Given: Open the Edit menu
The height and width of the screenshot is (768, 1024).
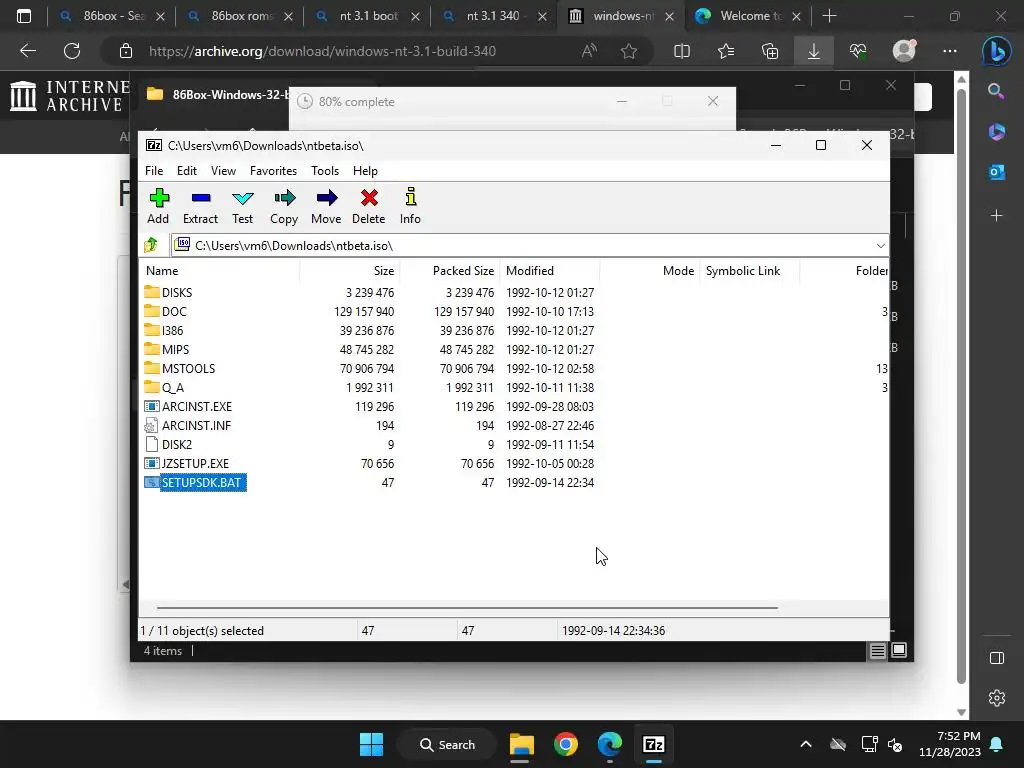Looking at the screenshot, I should [187, 170].
